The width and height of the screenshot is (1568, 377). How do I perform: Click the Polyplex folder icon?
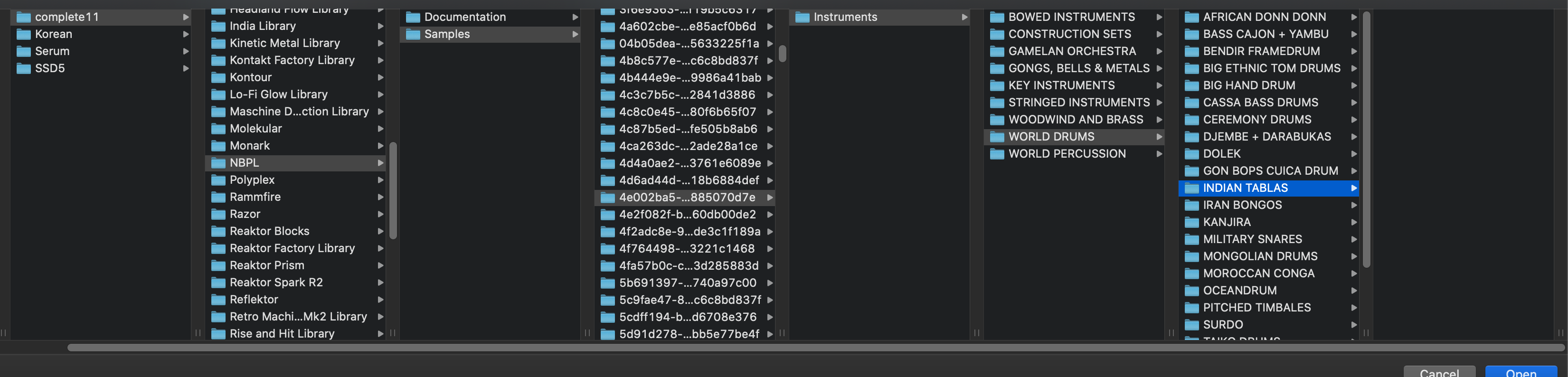[218, 179]
